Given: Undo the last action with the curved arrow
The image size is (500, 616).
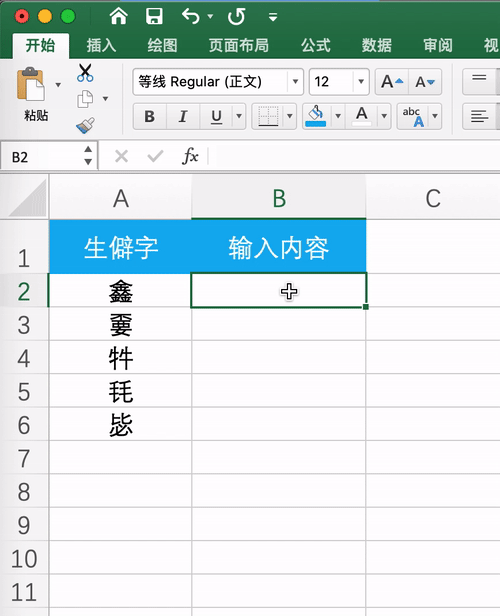Looking at the screenshot, I should [x=190, y=16].
